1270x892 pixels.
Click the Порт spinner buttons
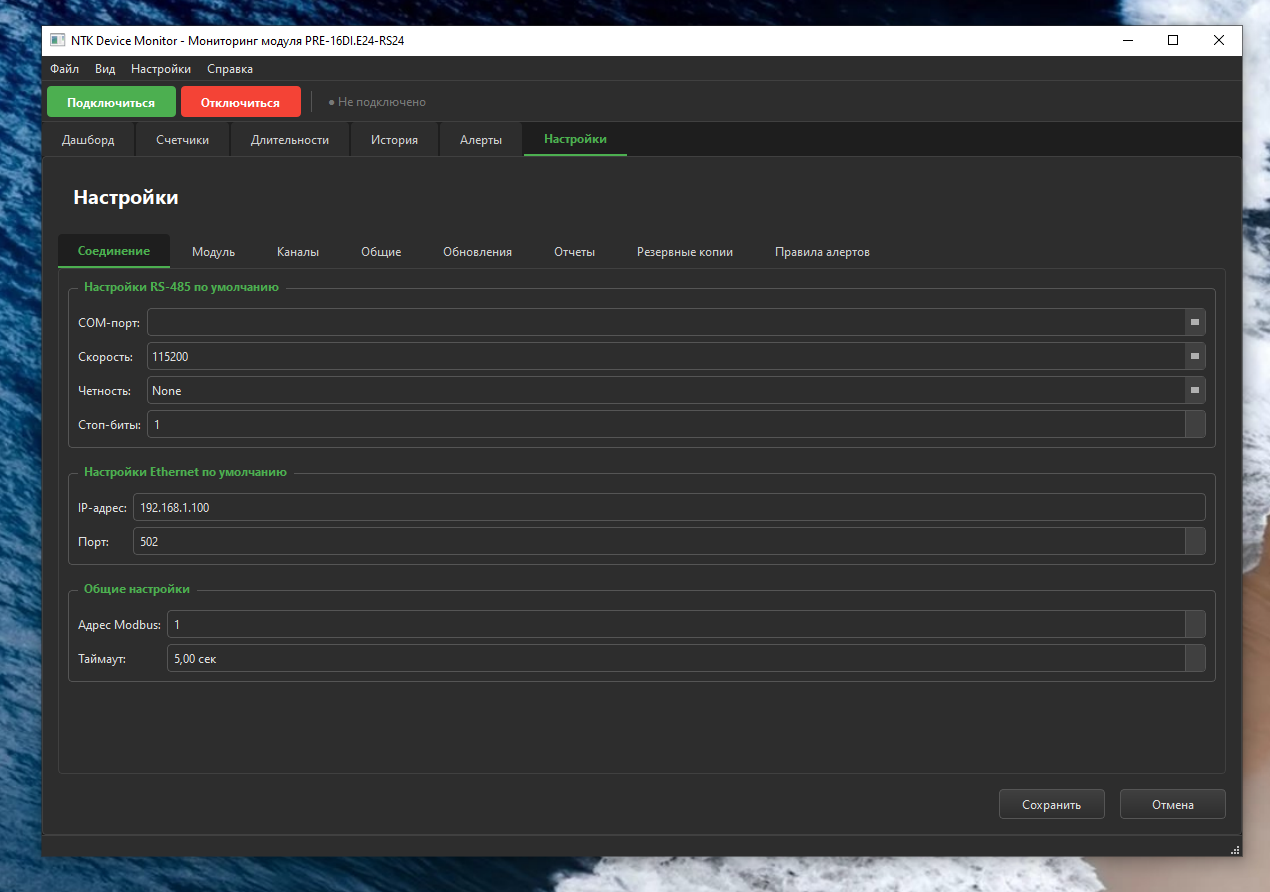1194,541
